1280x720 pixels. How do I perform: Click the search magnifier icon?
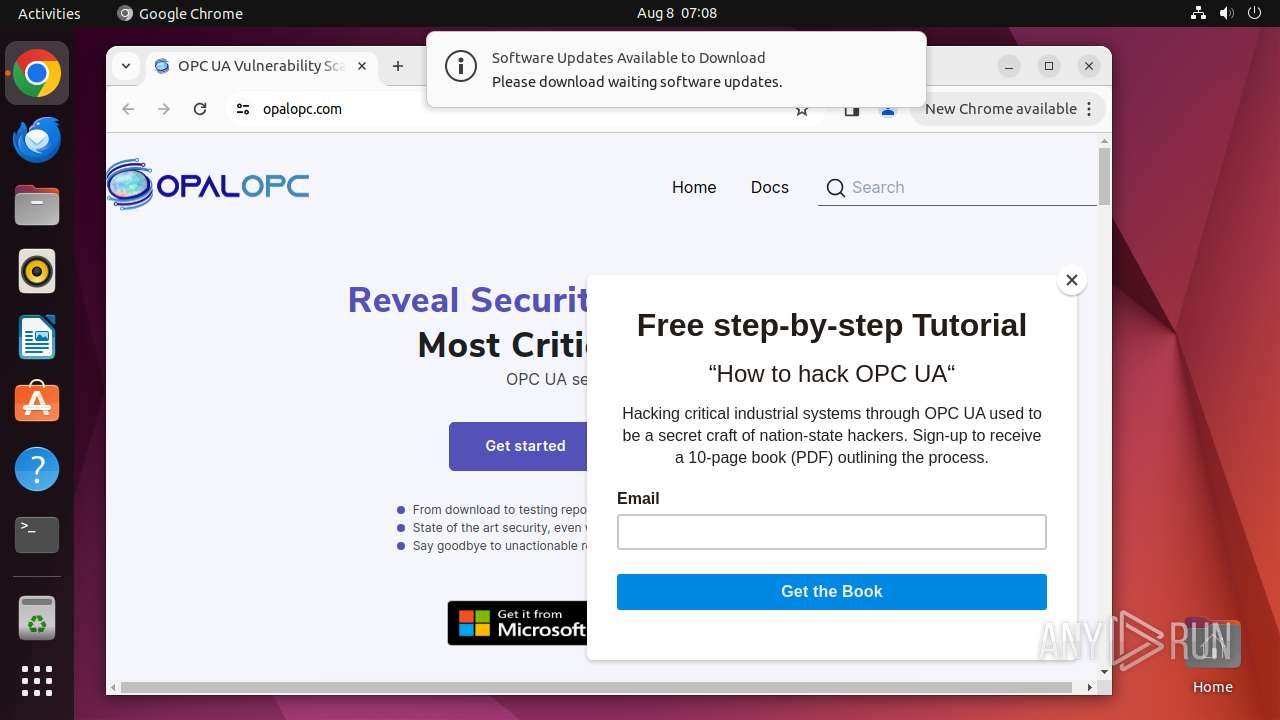[836, 187]
